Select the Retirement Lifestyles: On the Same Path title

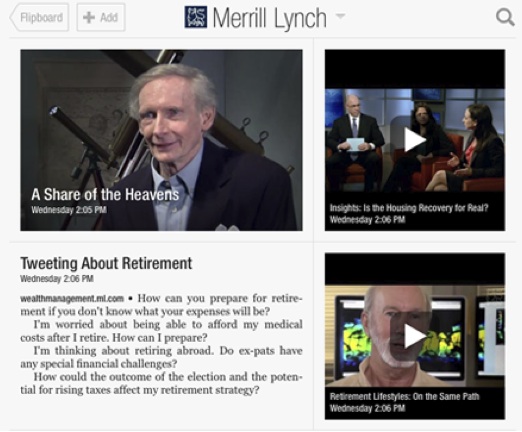point(404,396)
